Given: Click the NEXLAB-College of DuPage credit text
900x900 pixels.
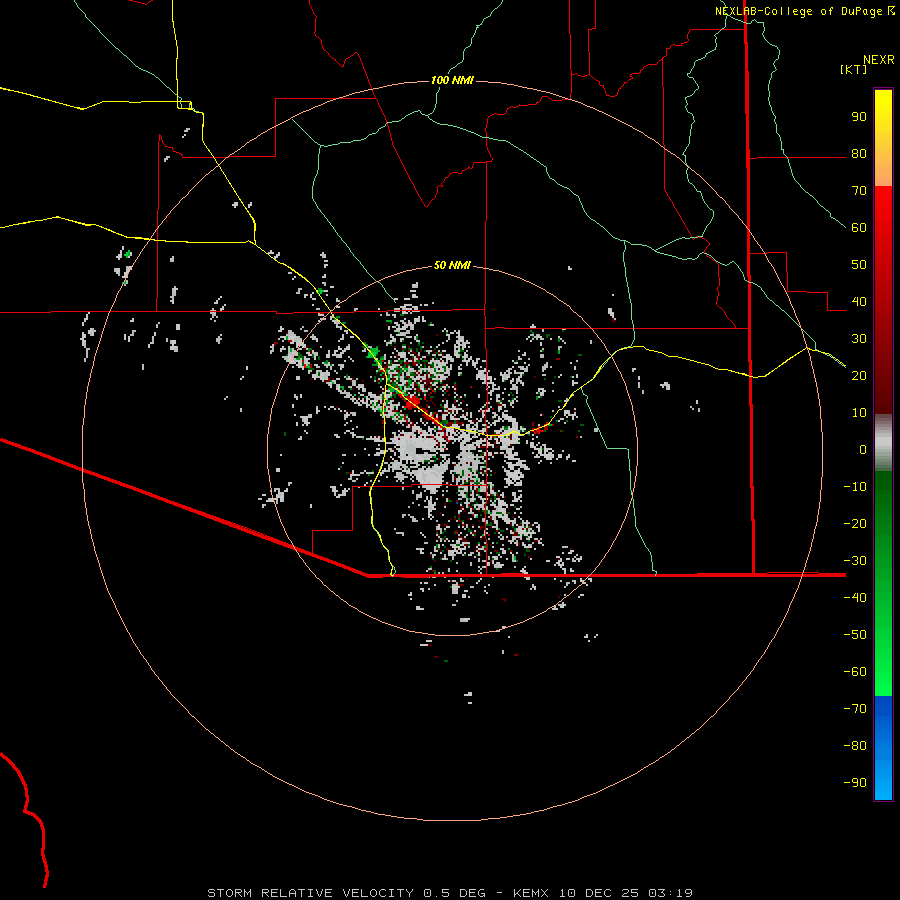Looking at the screenshot, I should click(798, 11).
